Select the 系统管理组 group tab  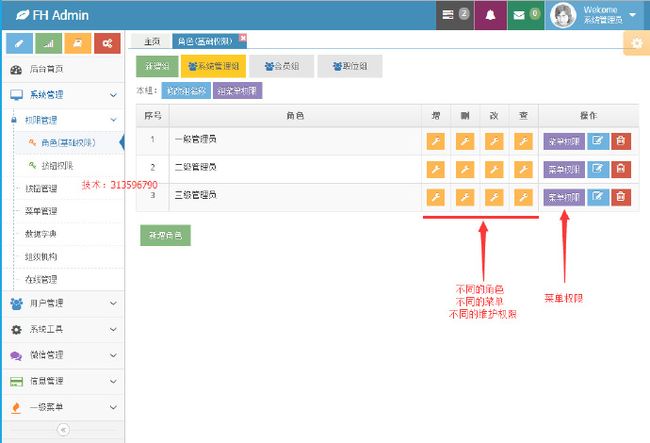[x=213, y=66]
